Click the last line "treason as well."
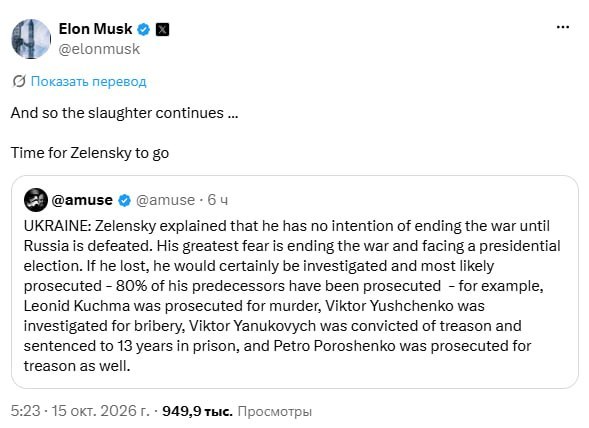589x428 pixels. pos(77,366)
